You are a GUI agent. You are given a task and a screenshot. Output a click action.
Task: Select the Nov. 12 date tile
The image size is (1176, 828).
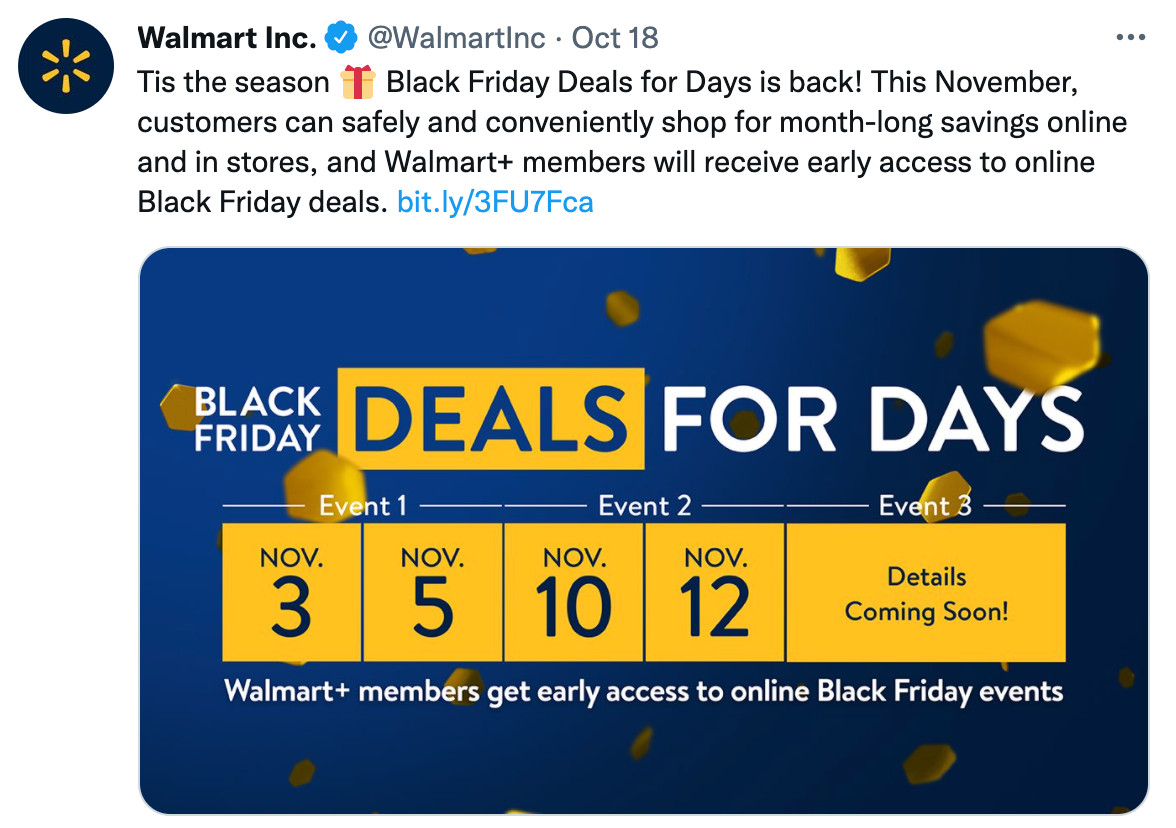(715, 592)
